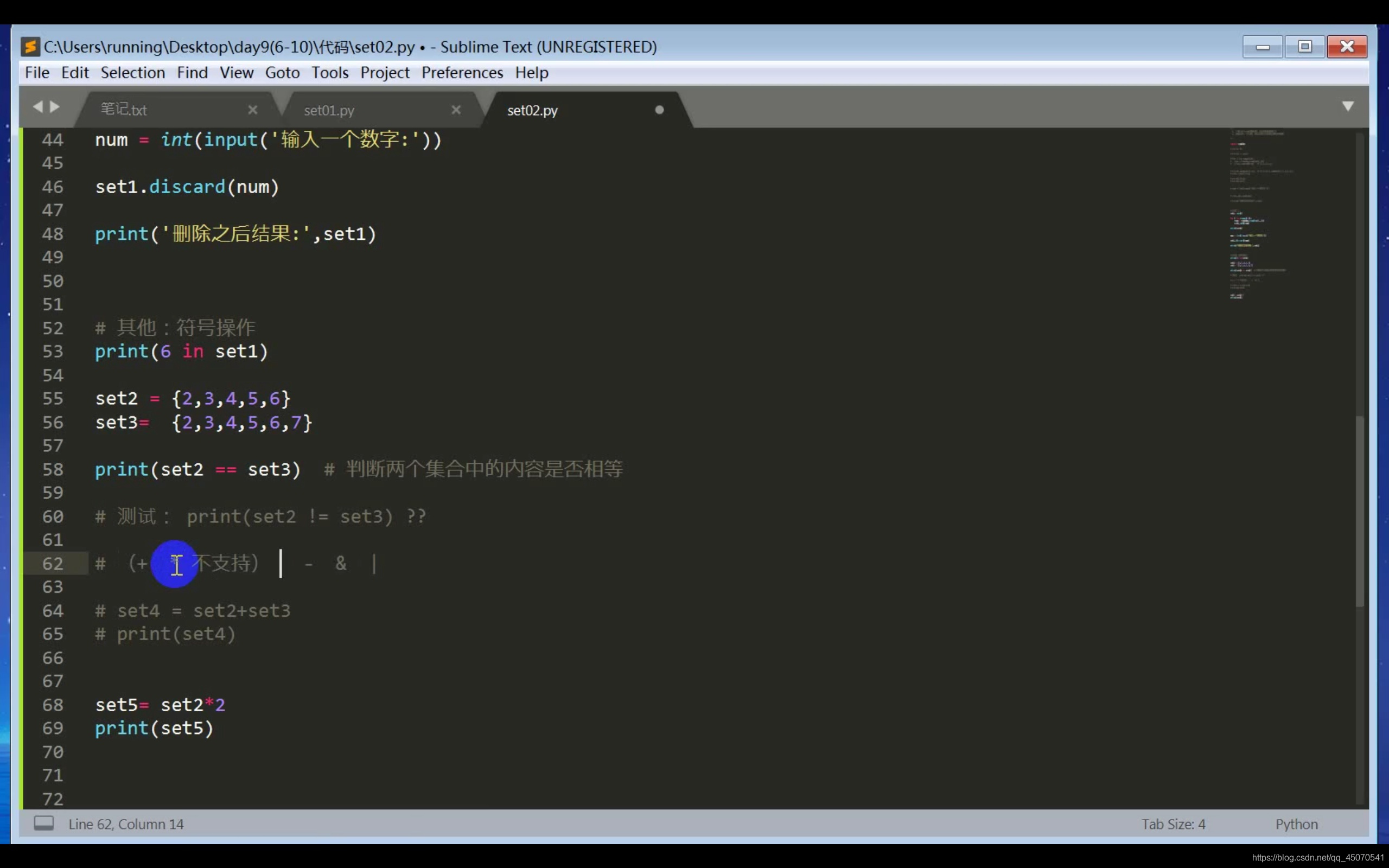Click the next tab right arrow

pyautogui.click(x=55, y=107)
